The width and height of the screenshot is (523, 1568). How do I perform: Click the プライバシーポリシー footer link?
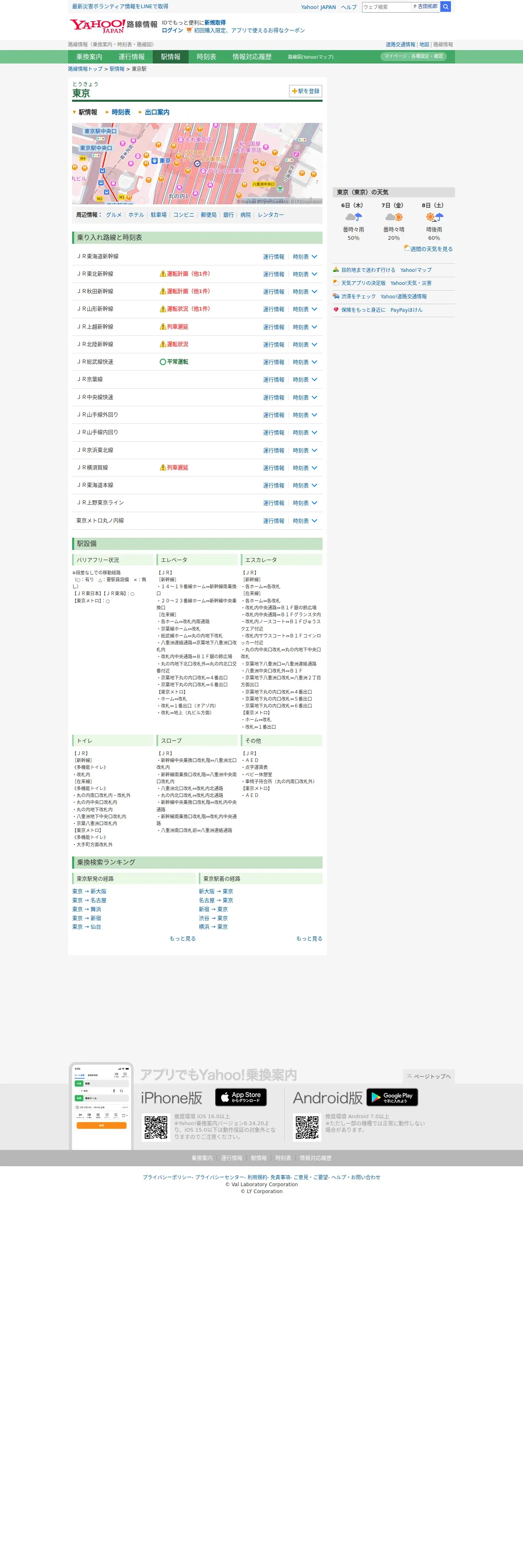tap(167, 1177)
